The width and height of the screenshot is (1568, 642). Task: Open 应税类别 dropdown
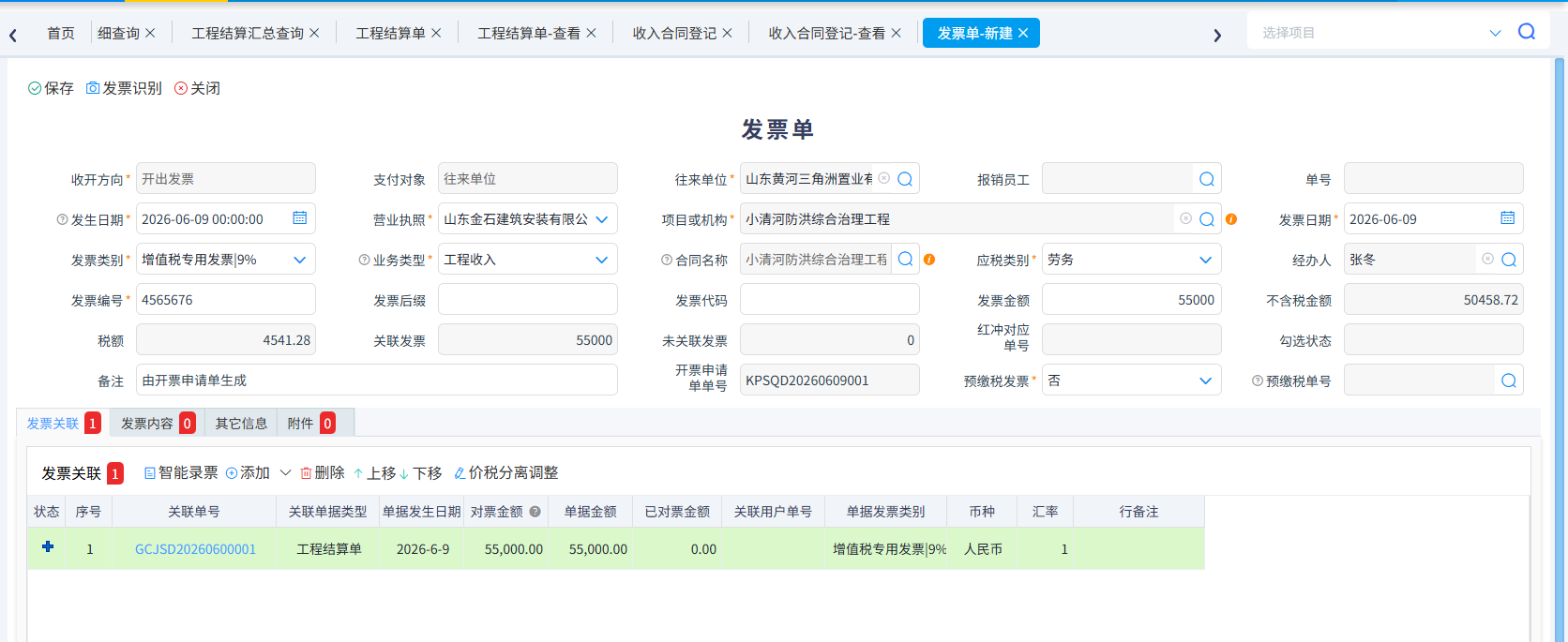pyautogui.click(x=1206, y=260)
